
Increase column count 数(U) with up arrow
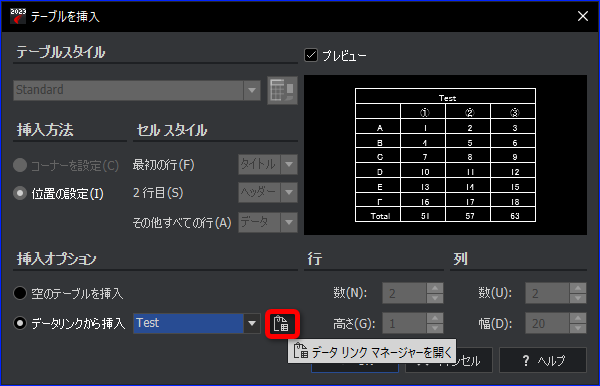(578, 288)
